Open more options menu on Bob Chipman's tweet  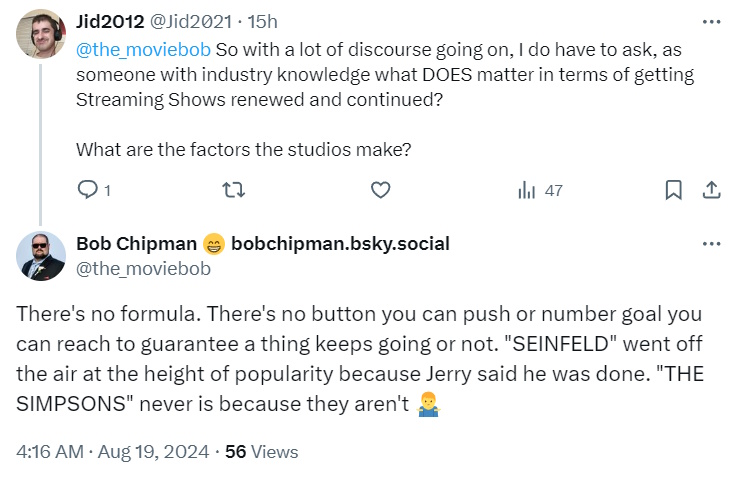711,244
